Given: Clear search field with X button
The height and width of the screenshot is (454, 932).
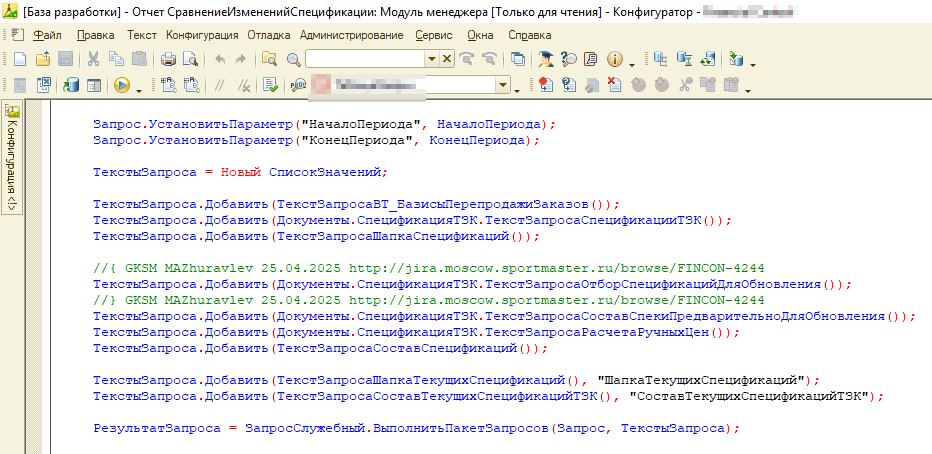Looking at the screenshot, I should tap(447, 59).
